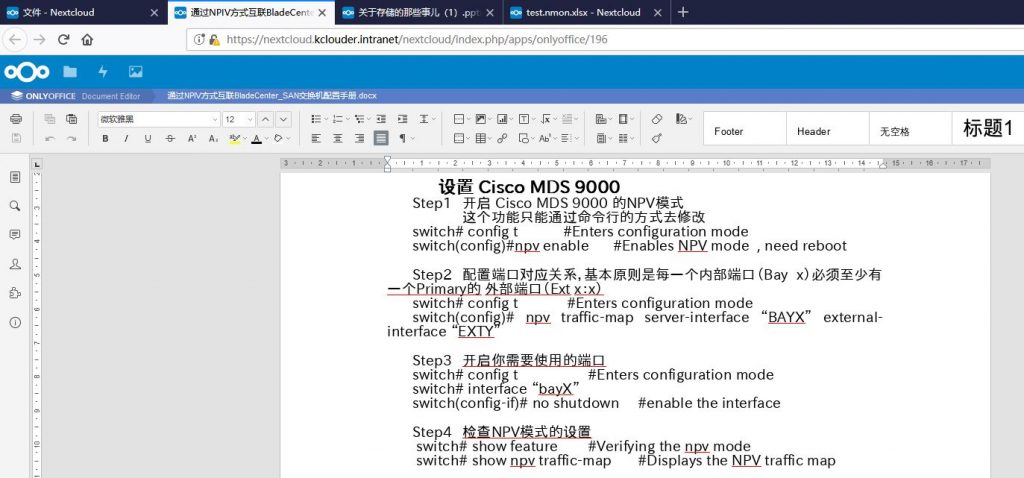Increase font size with up-chevron button
The image size is (1024, 478).
coord(265,120)
